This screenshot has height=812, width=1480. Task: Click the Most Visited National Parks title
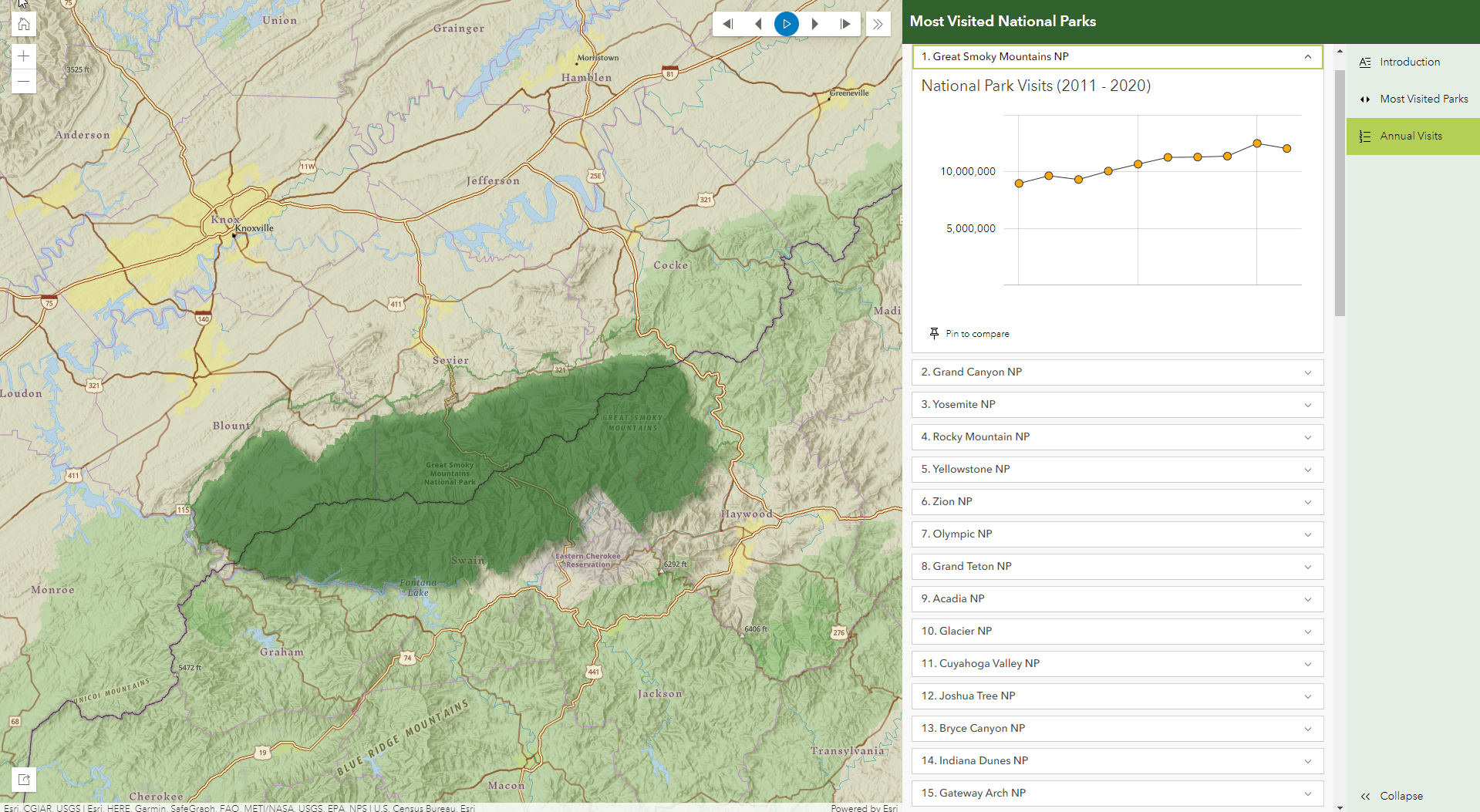pos(1003,22)
